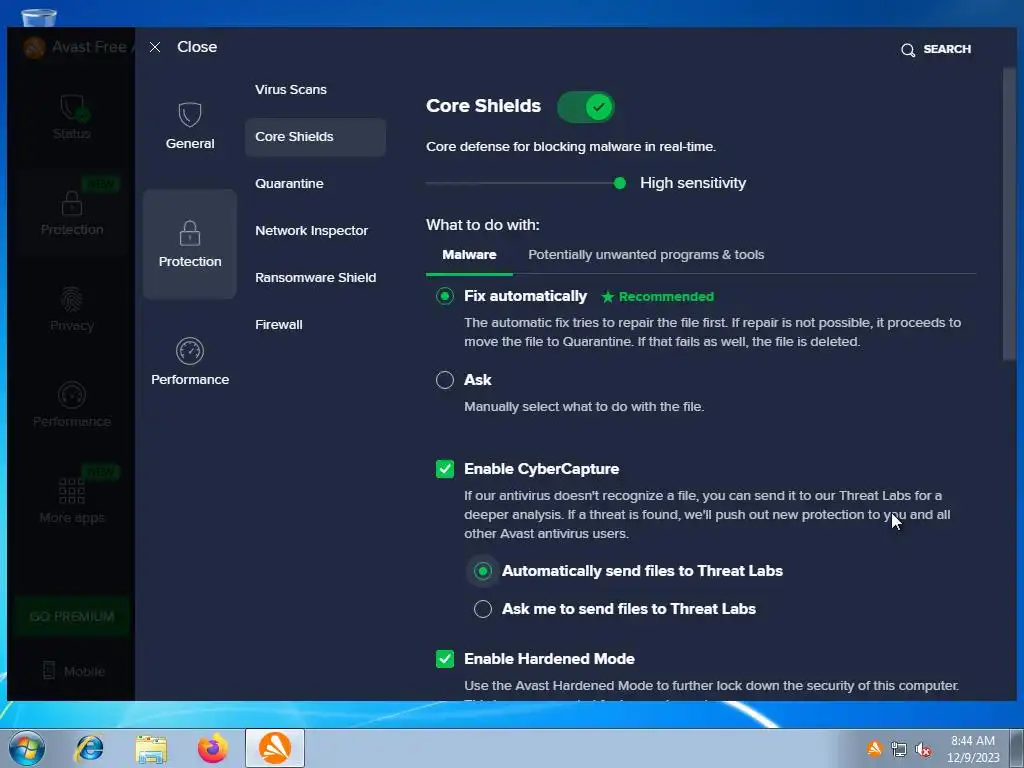Click the X close settings icon
The width and height of the screenshot is (1024, 768).
point(155,47)
